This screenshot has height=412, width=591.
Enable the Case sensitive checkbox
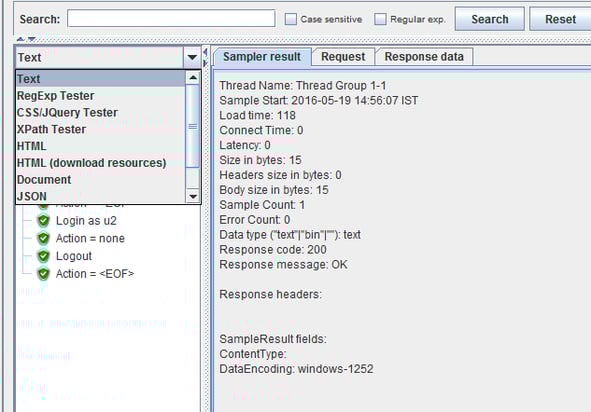coord(291,19)
